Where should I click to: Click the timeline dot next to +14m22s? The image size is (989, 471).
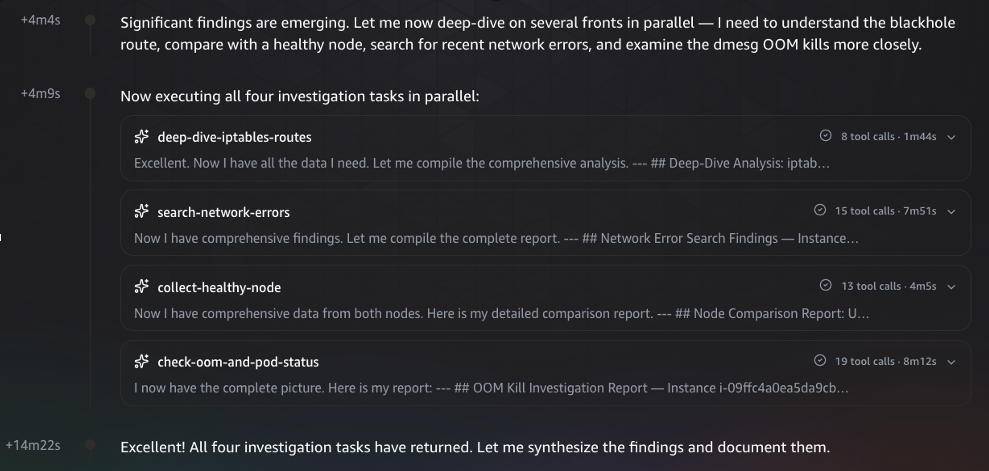click(x=90, y=445)
